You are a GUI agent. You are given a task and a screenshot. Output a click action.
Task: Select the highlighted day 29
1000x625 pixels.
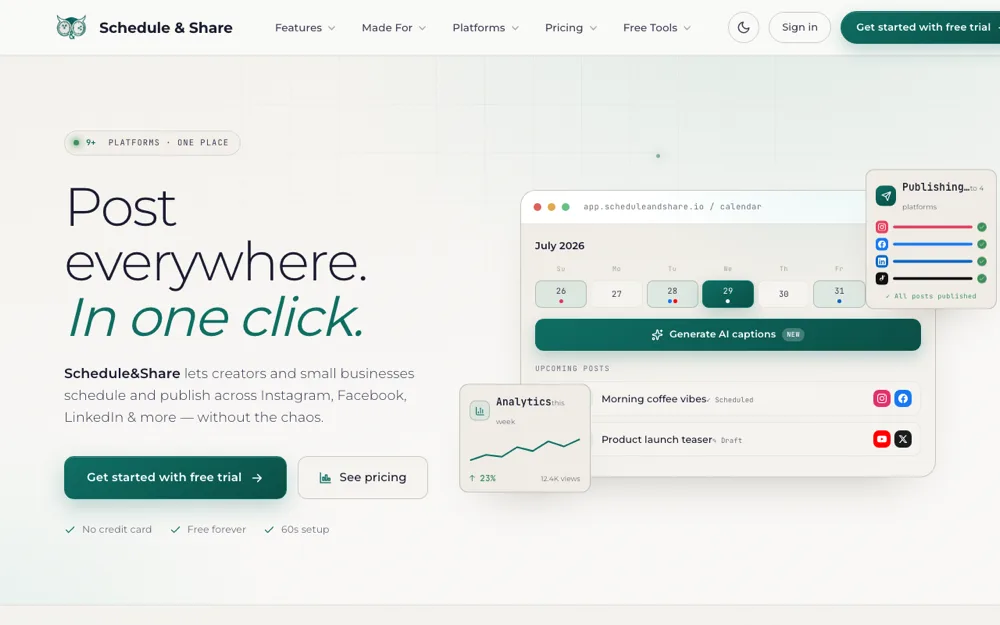(728, 294)
